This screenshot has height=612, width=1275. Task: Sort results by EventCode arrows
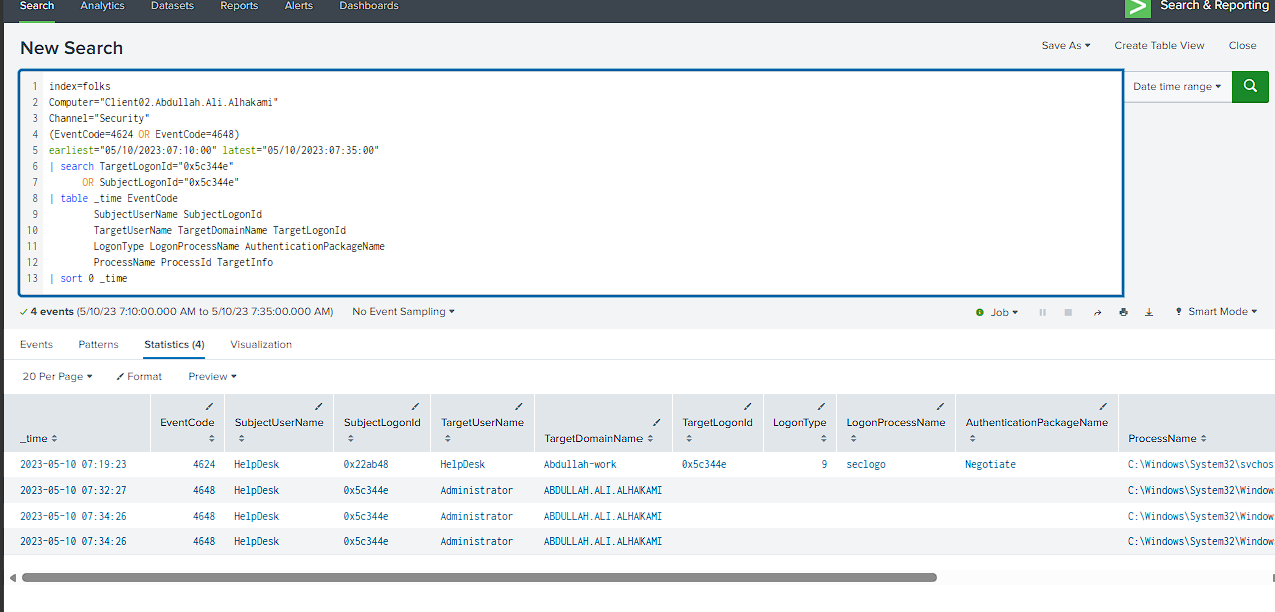point(211,439)
